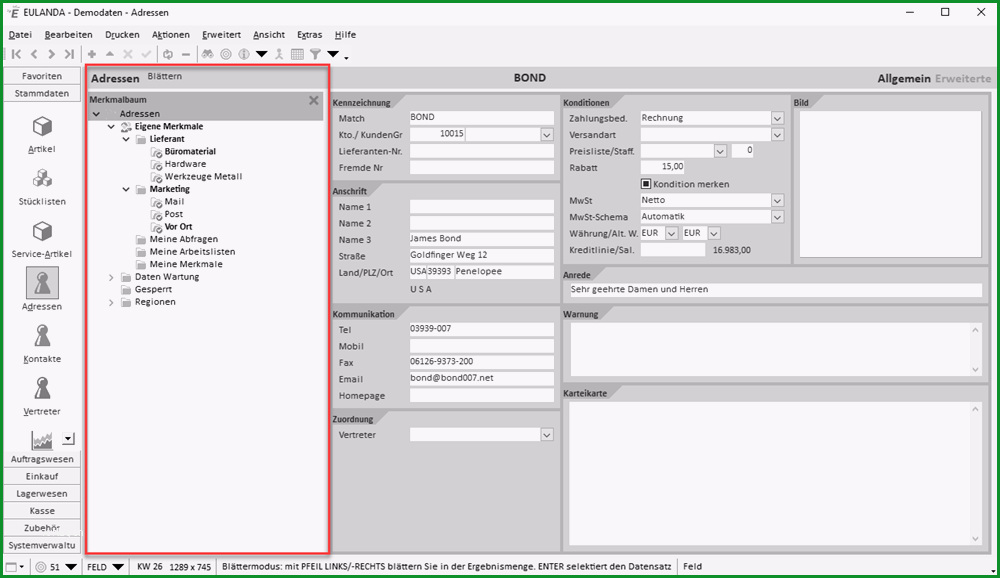Open the Versandart dropdown
The width and height of the screenshot is (1000, 578).
777,135
